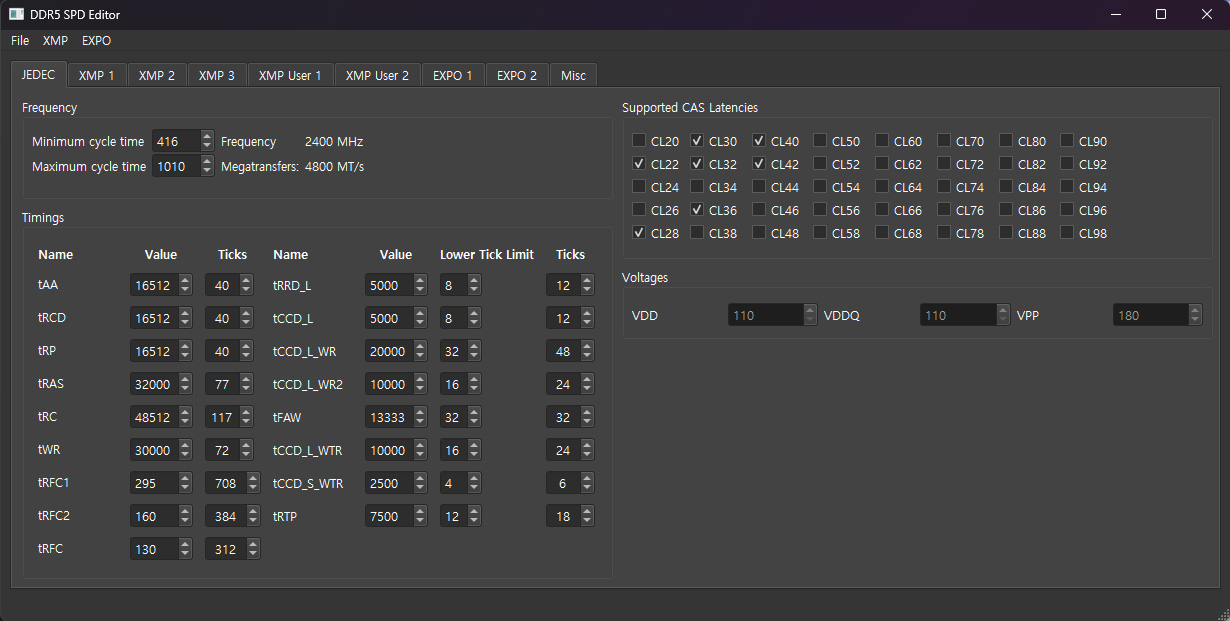This screenshot has width=1230, height=621.
Task: Decrement tRTP lower tick limit spinner
Action: (x=474, y=521)
